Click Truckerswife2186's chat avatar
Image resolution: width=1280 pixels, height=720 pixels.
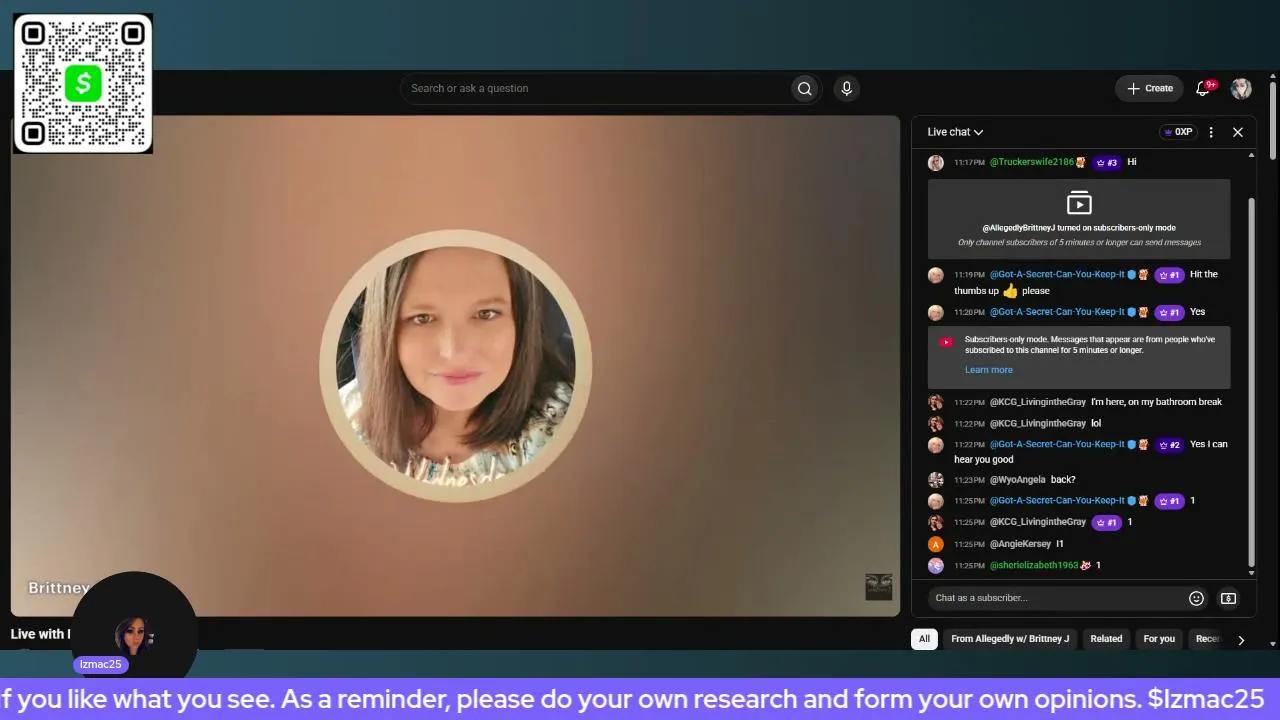click(x=935, y=163)
